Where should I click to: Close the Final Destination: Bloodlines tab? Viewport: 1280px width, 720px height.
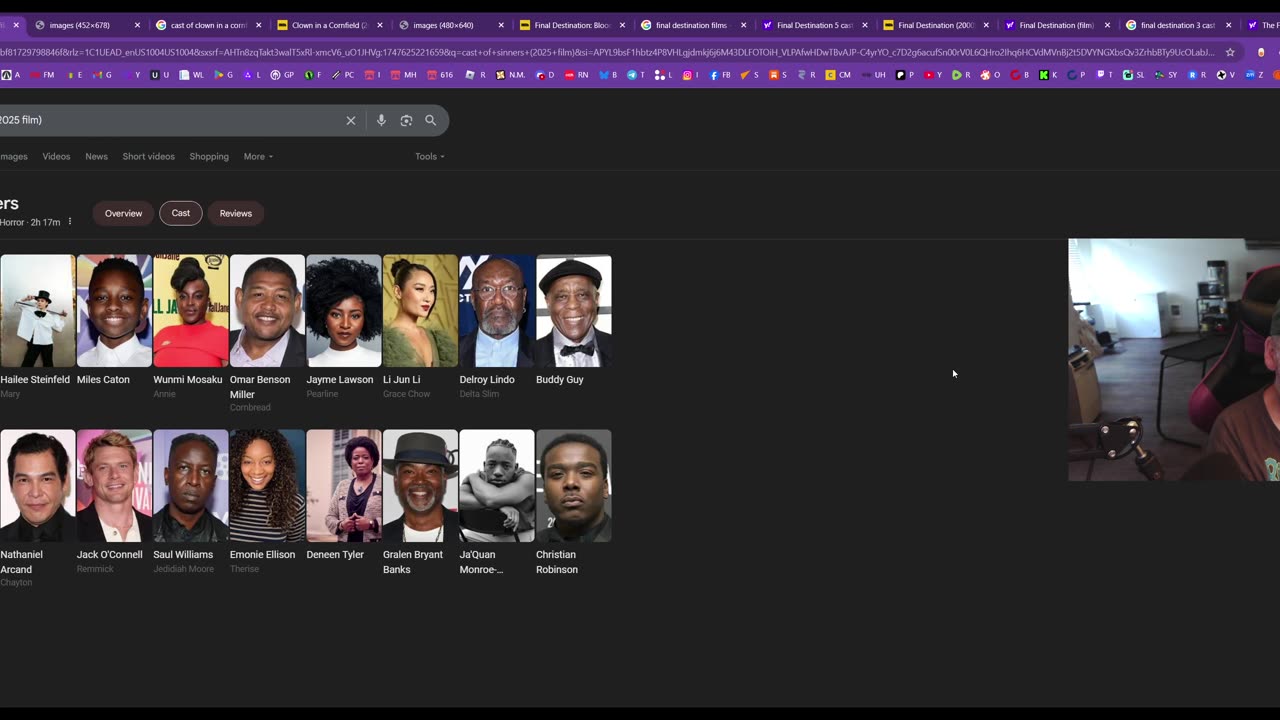pyautogui.click(x=622, y=25)
